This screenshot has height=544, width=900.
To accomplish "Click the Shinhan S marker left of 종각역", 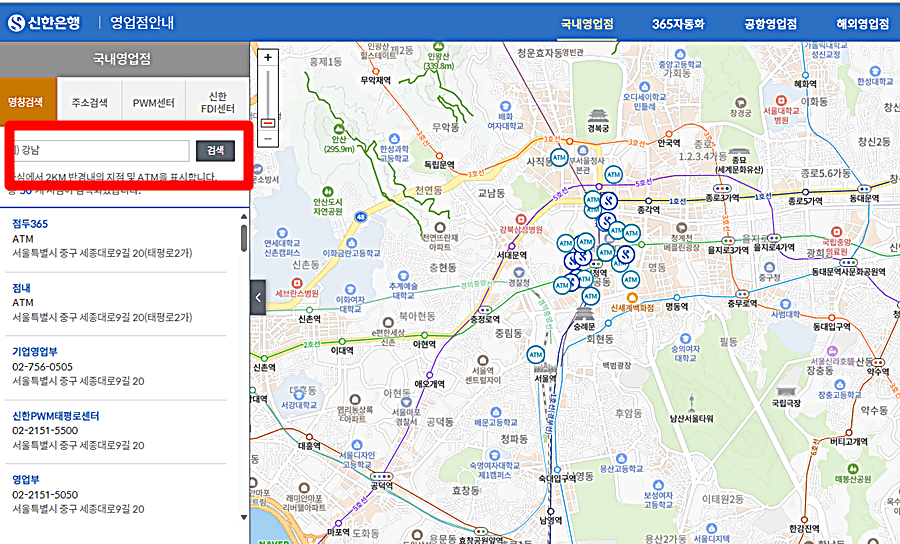I will [608, 201].
